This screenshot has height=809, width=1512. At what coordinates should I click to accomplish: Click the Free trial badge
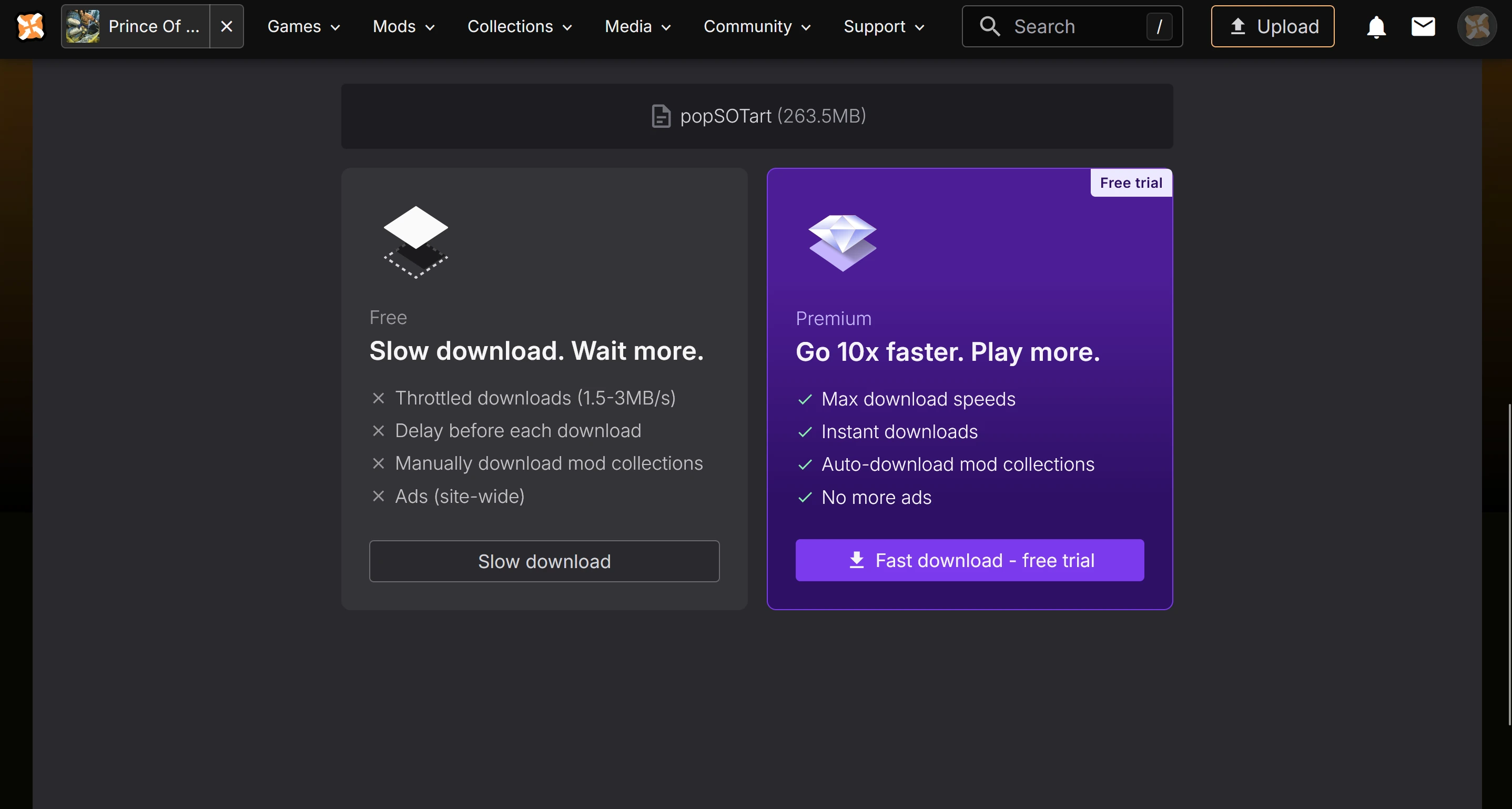[1131, 183]
